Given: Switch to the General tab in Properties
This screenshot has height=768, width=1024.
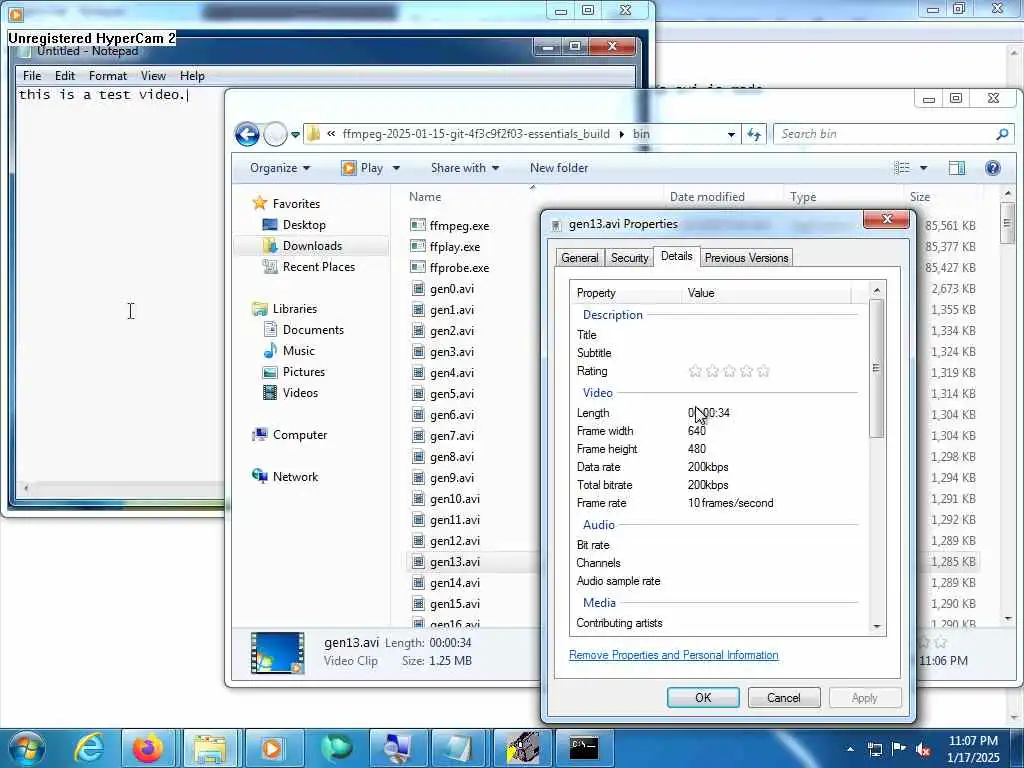Looking at the screenshot, I should point(579,258).
